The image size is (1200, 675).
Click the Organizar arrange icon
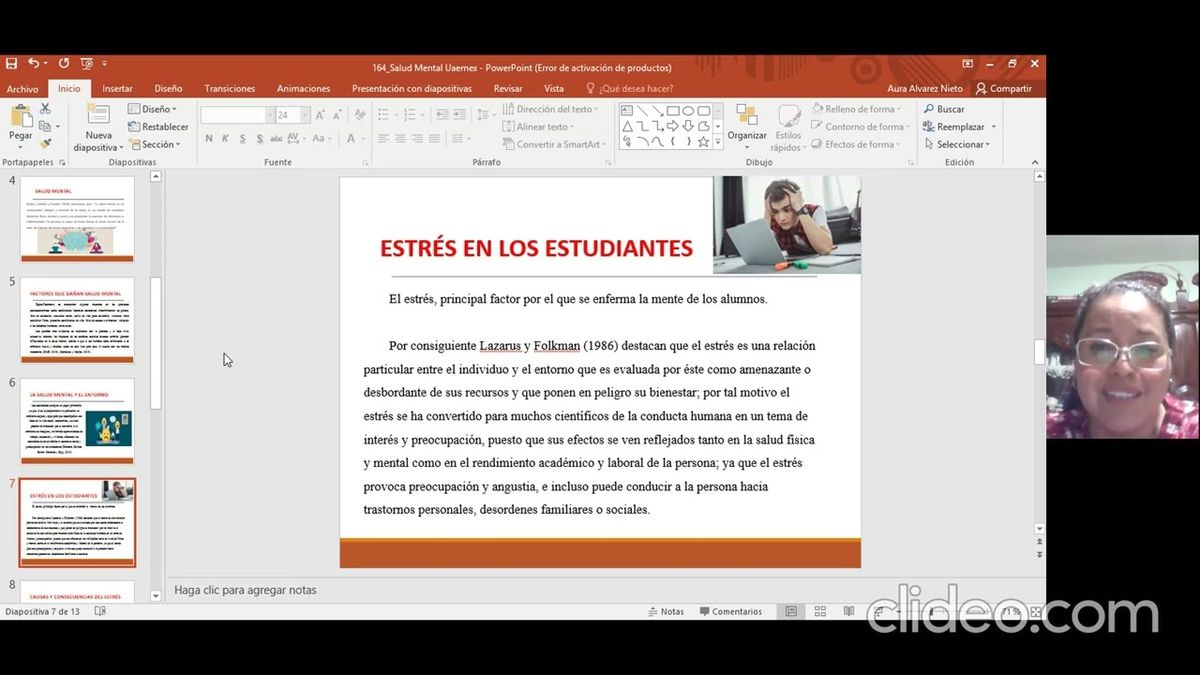pyautogui.click(x=746, y=115)
